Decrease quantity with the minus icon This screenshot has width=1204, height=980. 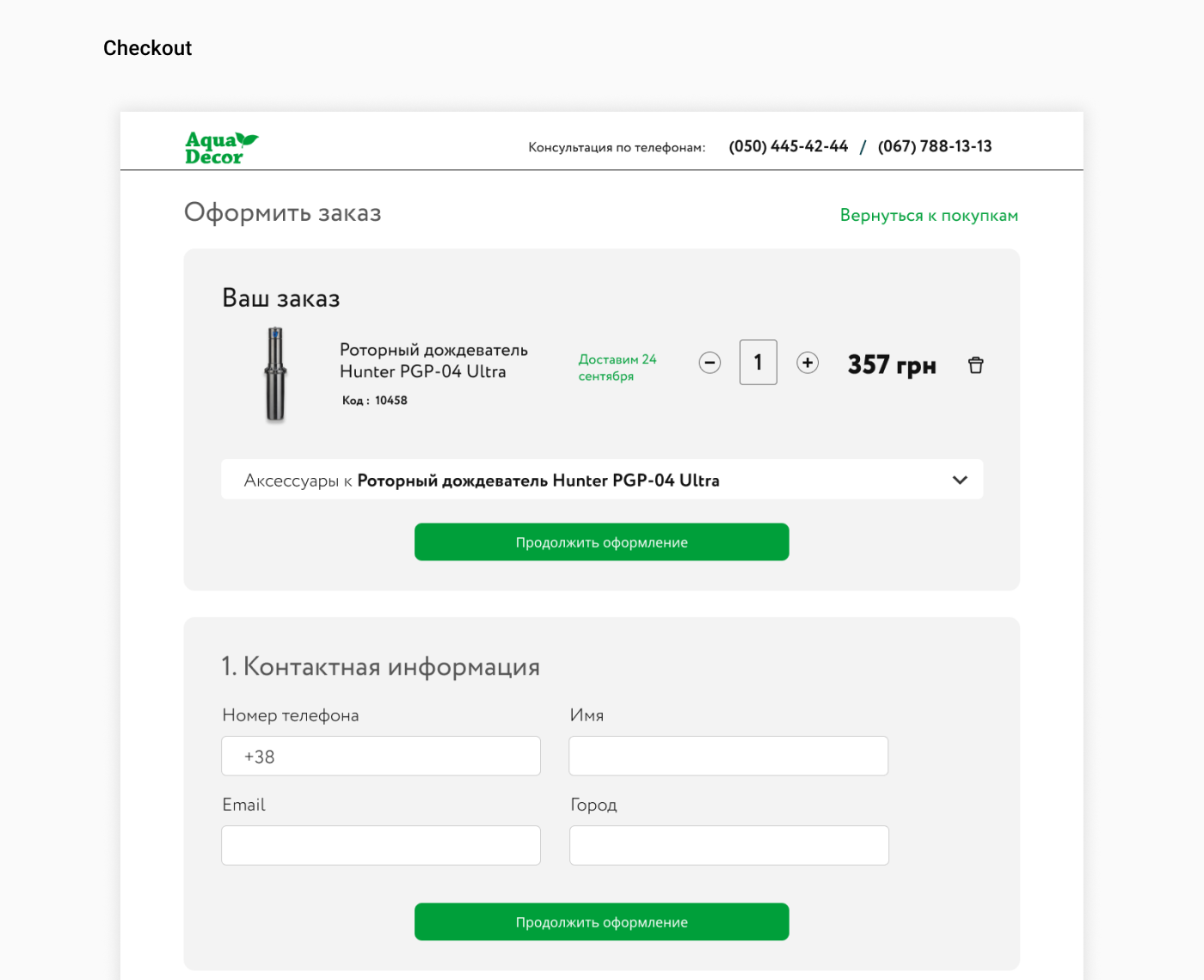(709, 363)
